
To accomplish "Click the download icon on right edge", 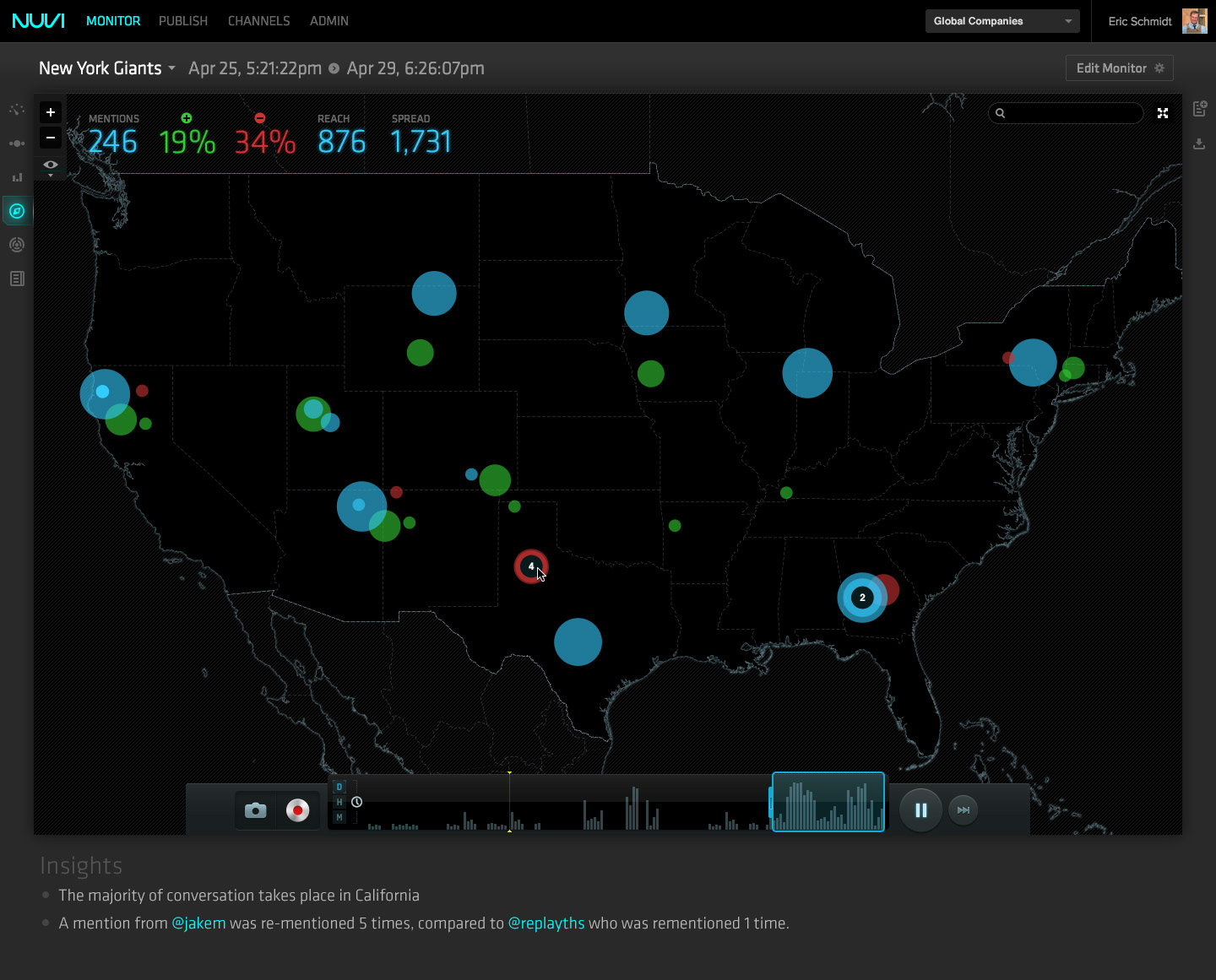I will pos(1199,144).
